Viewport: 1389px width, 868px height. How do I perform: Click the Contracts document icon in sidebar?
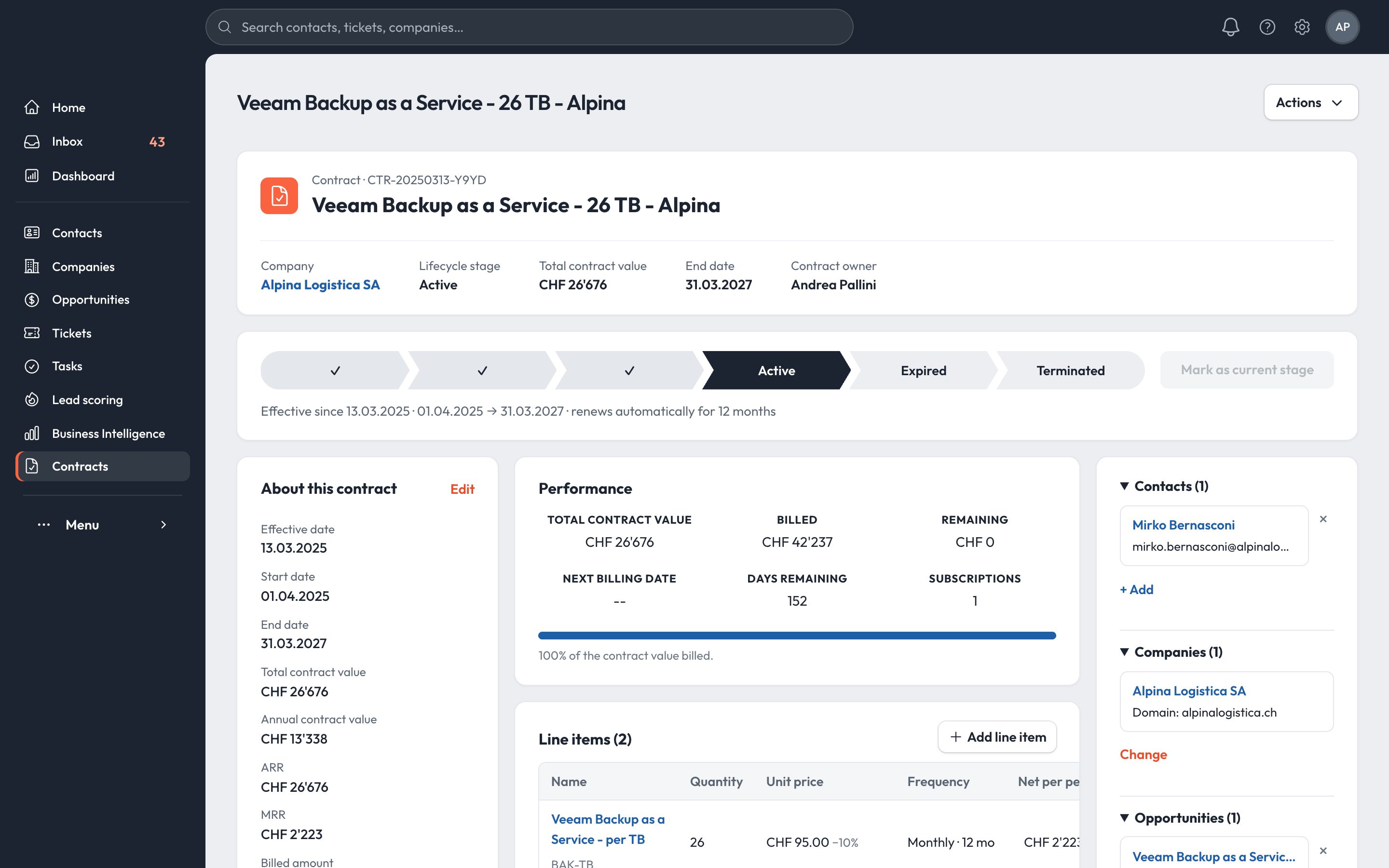(32, 466)
